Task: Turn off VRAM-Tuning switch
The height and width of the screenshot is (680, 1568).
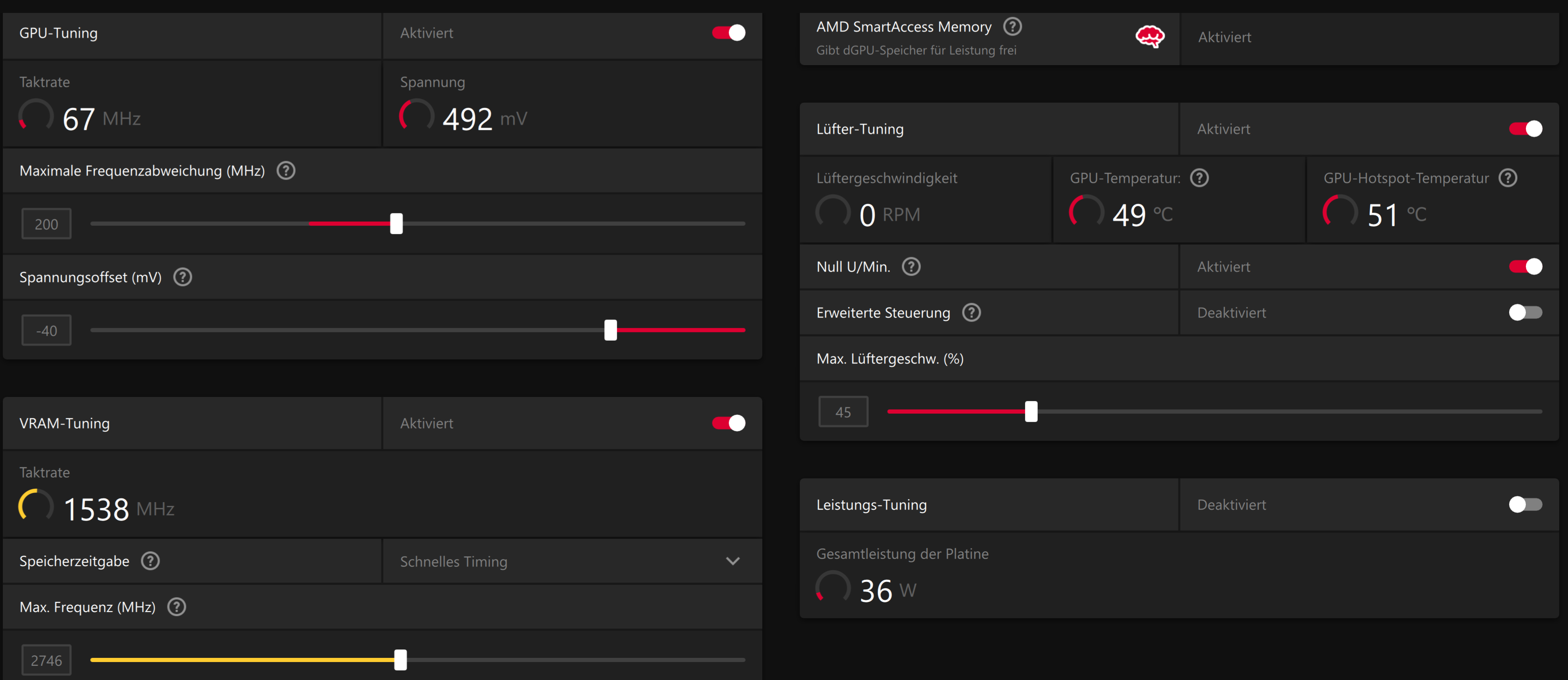Action: pyautogui.click(x=729, y=423)
